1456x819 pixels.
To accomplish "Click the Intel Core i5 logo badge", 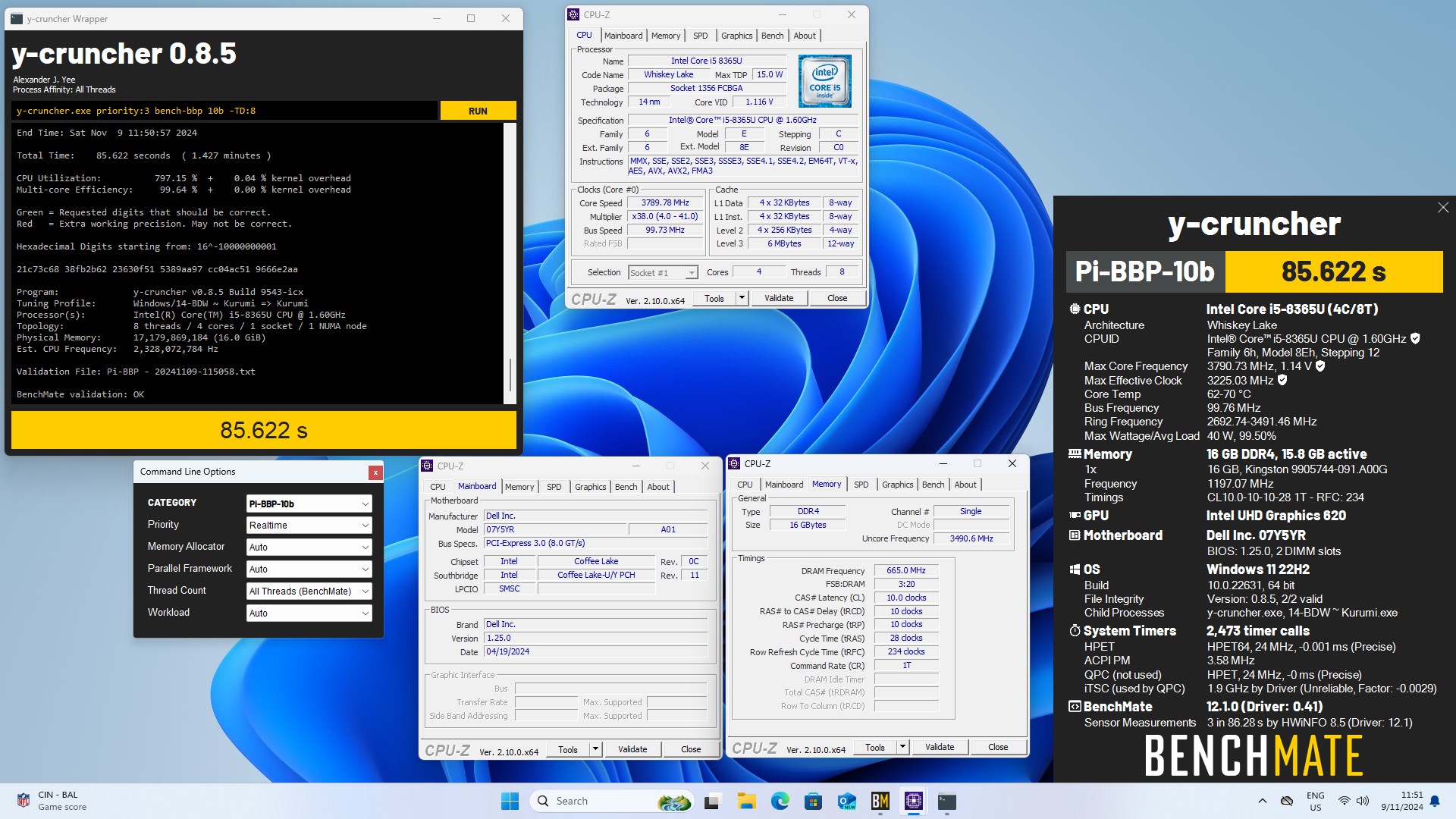I will click(825, 81).
